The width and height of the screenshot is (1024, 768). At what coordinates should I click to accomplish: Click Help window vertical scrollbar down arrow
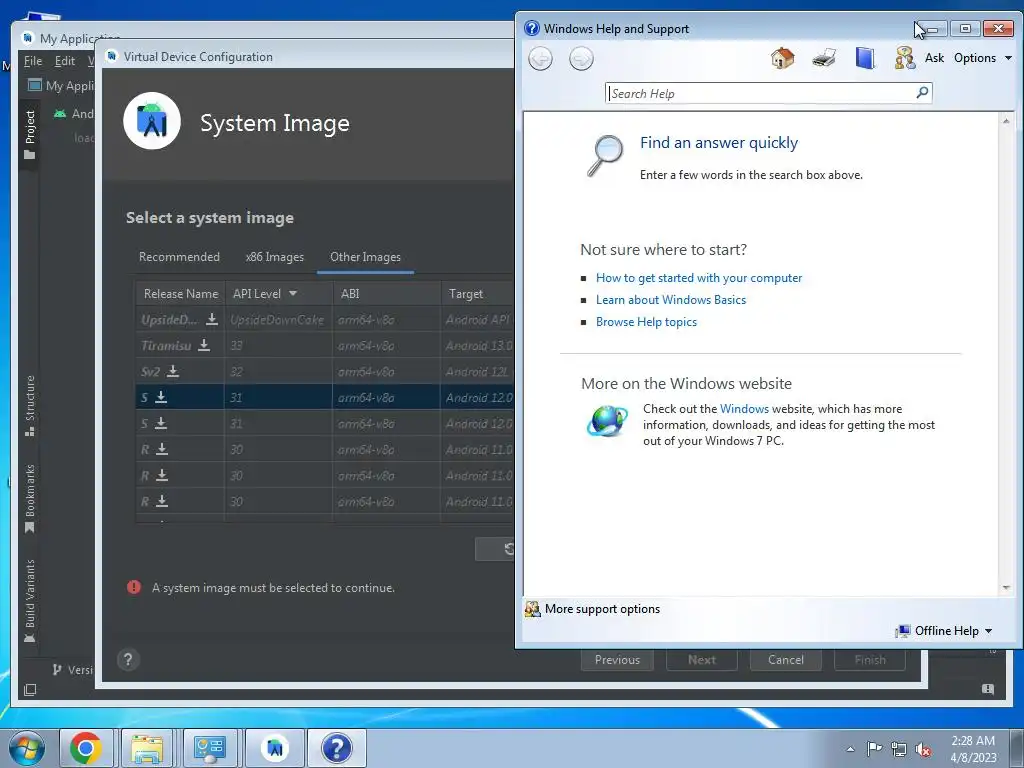click(x=1006, y=588)
